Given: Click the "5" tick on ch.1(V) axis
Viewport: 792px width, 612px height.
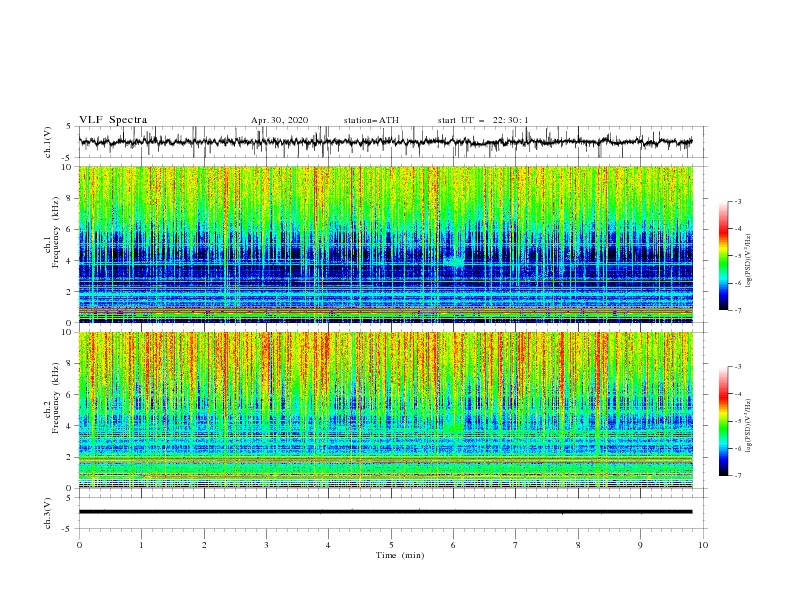Looking at the screenshot, I should coord(69,126).
